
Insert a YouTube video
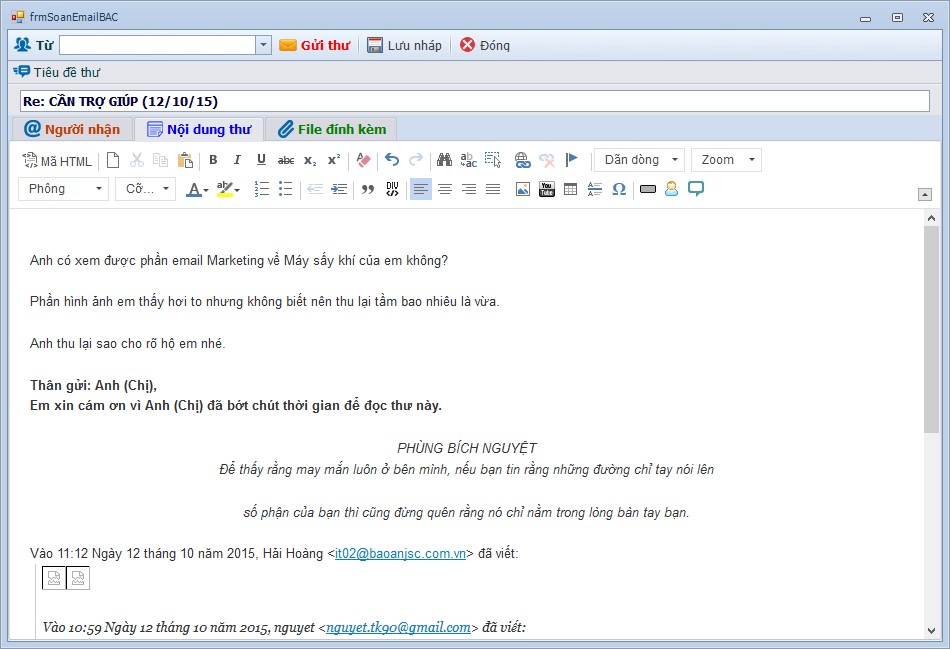click(547, 189)
